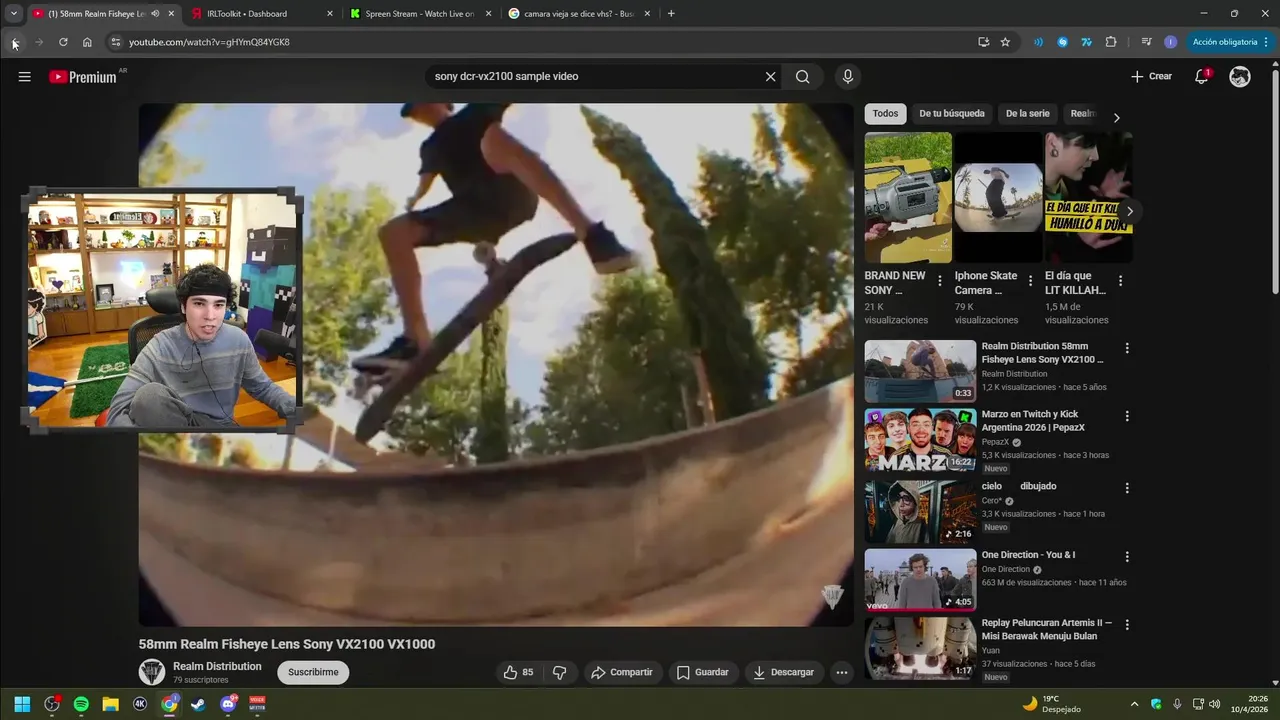Open BRAND NEW SONY short thumbnail
Viewport: 1280px width, 720px height.
908,197
